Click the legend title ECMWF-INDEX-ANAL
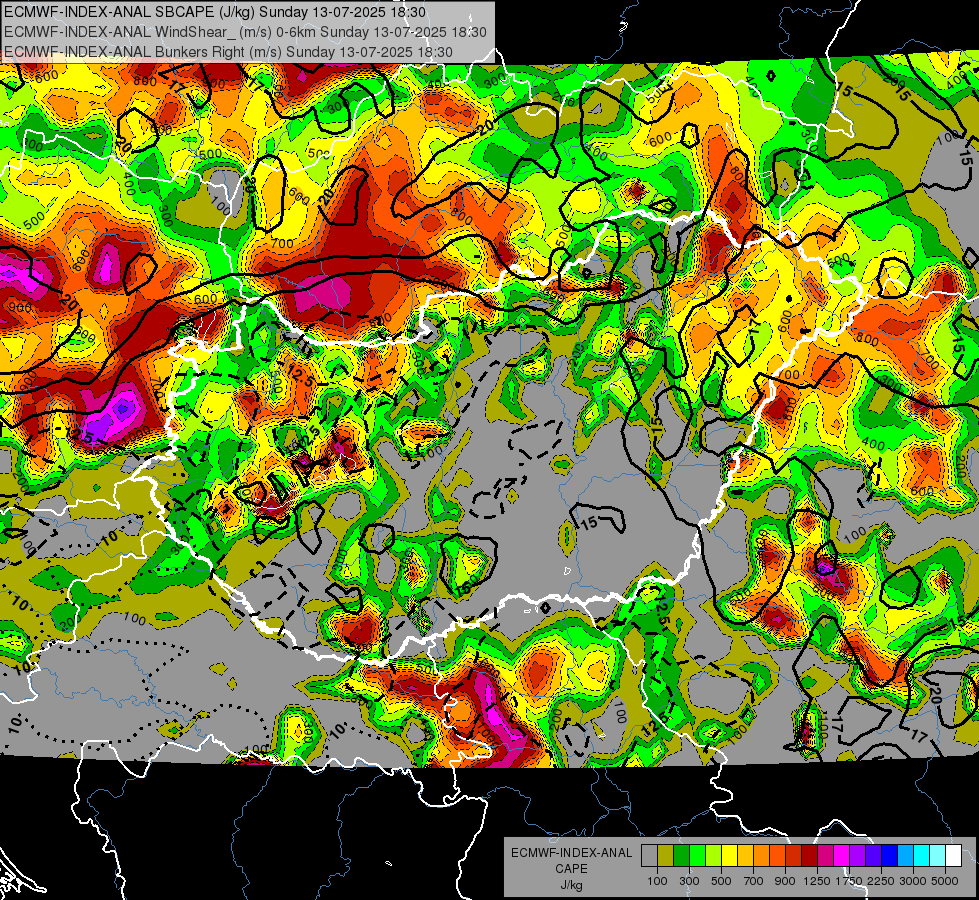 tap(571, 853)
